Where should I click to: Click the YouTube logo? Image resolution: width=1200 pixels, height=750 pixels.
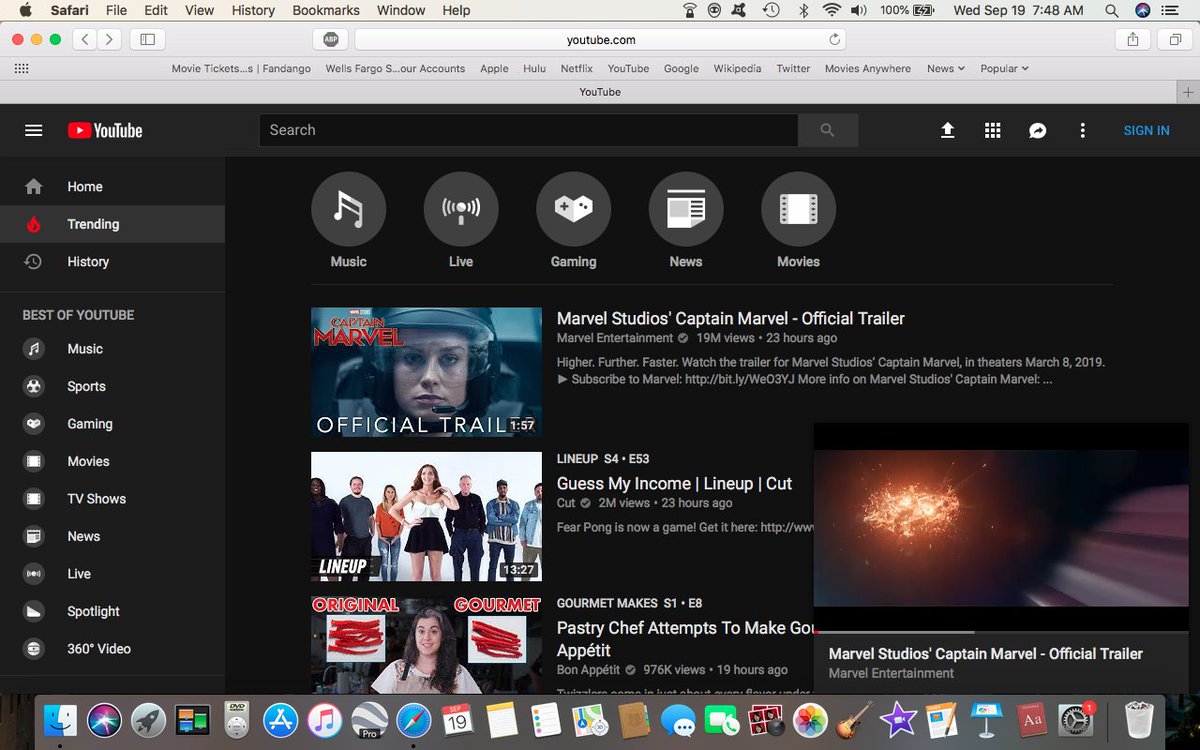tap(105, 130)
